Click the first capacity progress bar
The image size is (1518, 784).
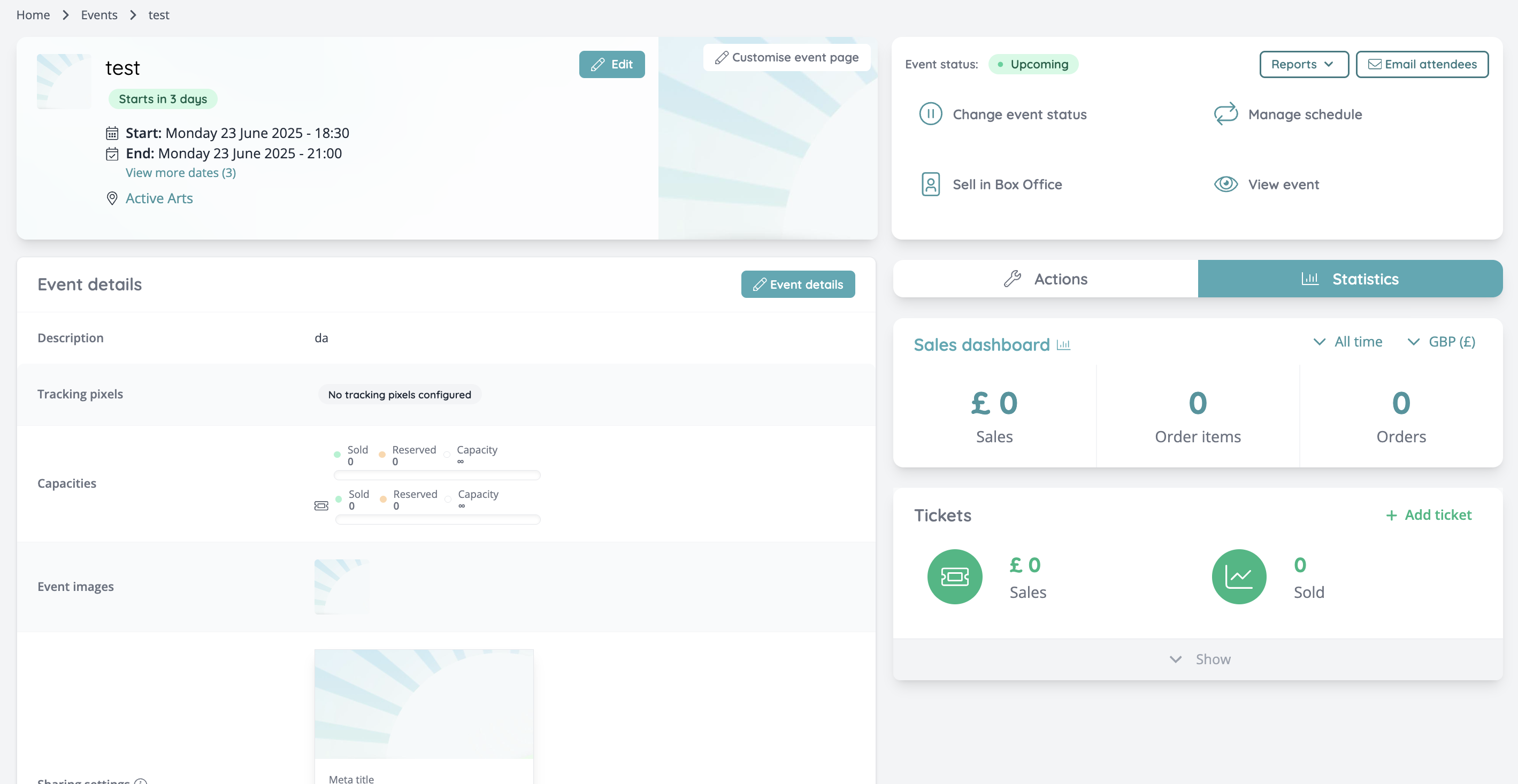(x=436, y=475)
